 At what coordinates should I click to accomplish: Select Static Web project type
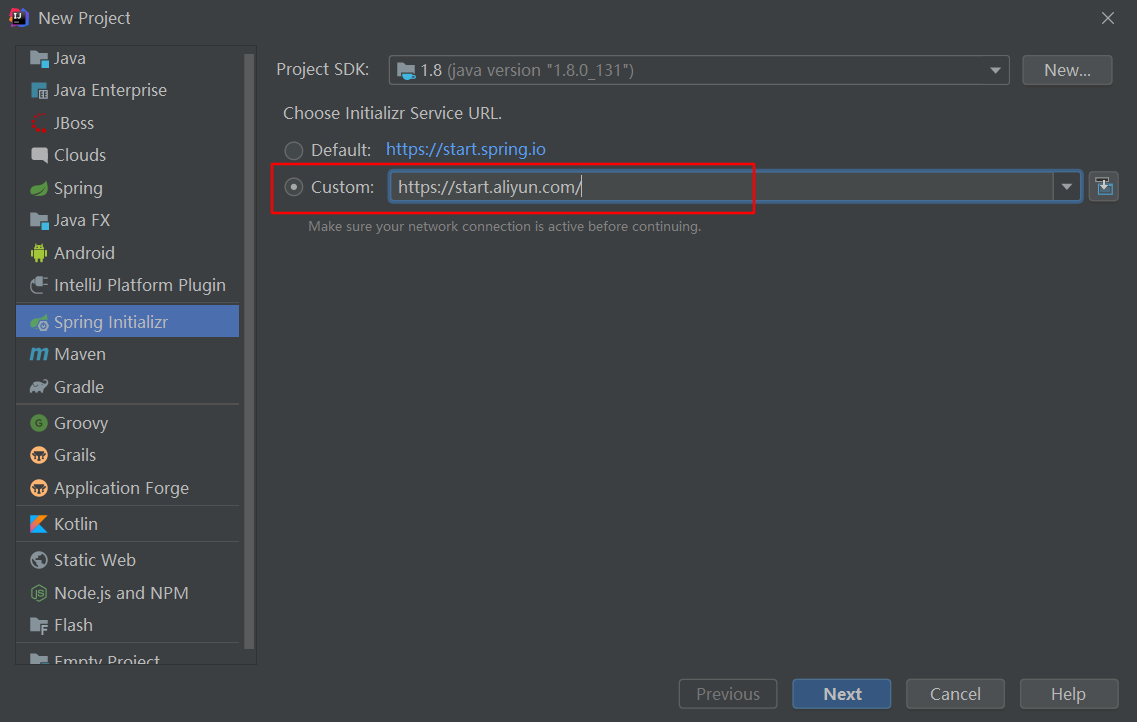(94, 560)
